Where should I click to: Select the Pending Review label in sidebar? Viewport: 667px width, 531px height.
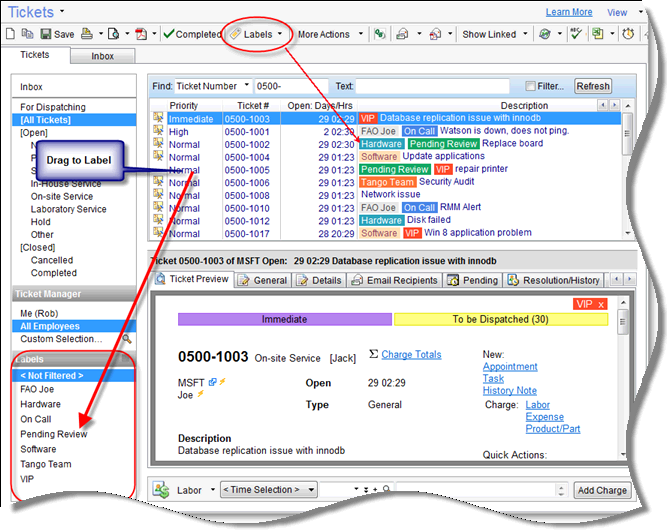click(54, 434)
